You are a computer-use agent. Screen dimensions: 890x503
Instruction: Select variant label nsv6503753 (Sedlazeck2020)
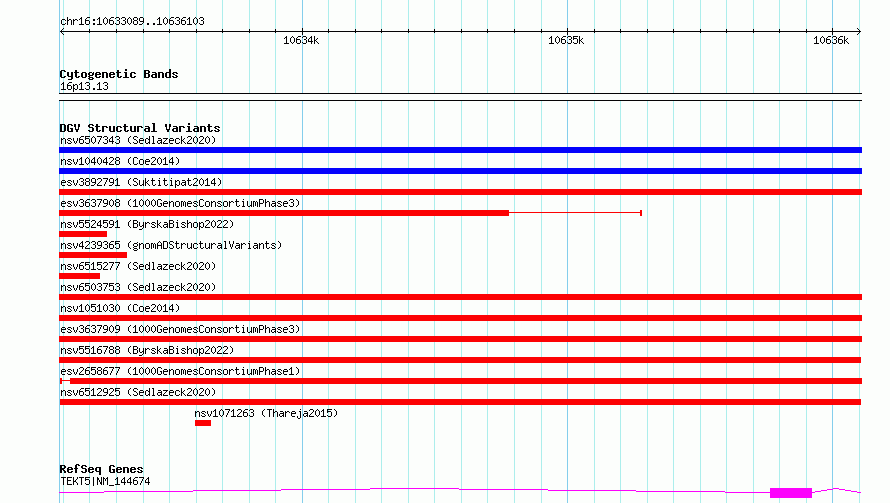[138, 287]
